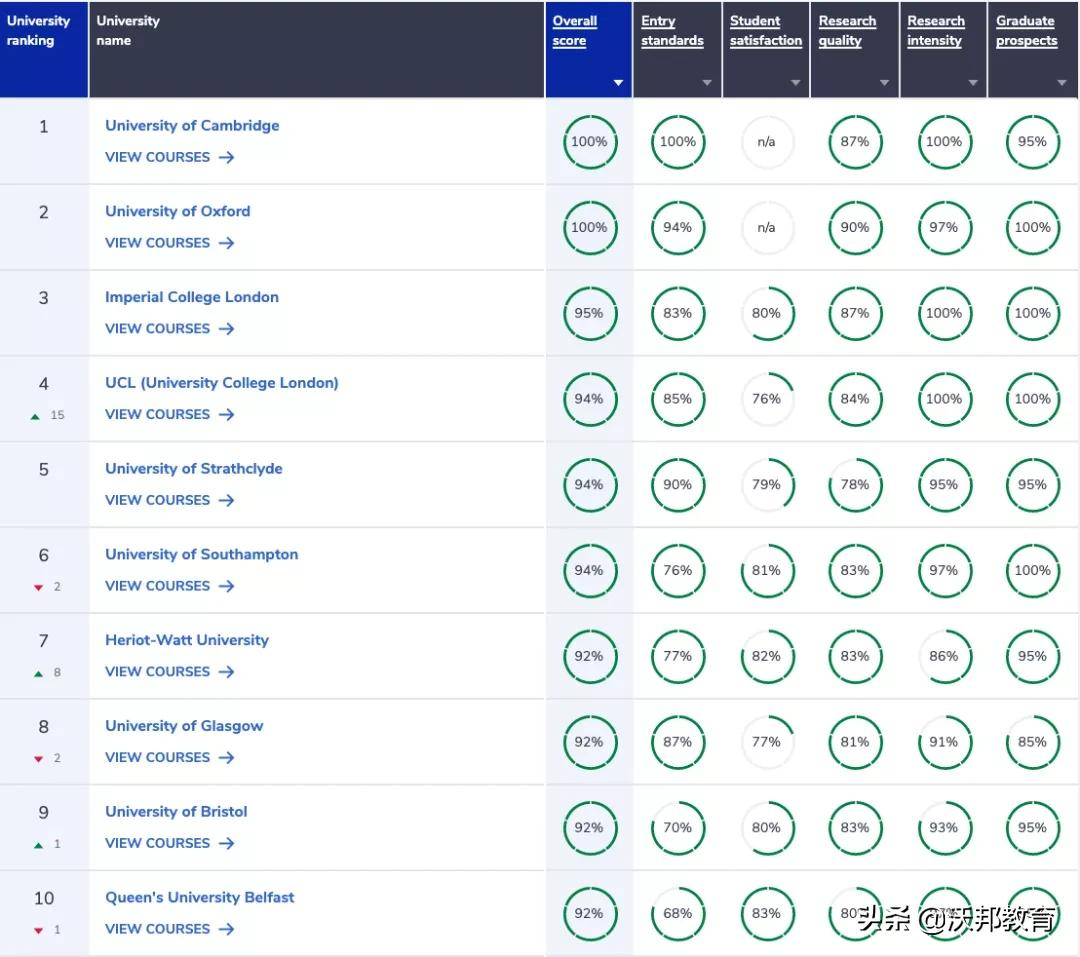Sort by Entry standards header link
Viewport: 1080px width, 957px height.
click(x=672, y=31)
